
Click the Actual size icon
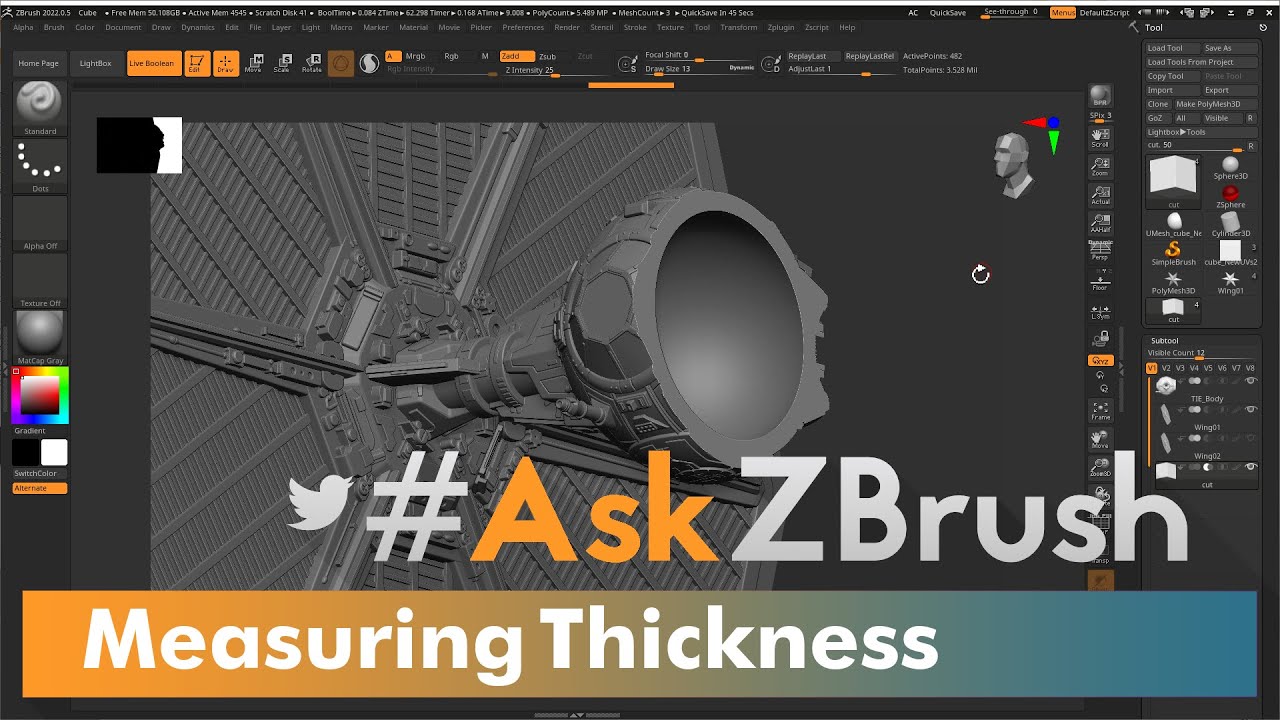click(x=1100, y=195)
